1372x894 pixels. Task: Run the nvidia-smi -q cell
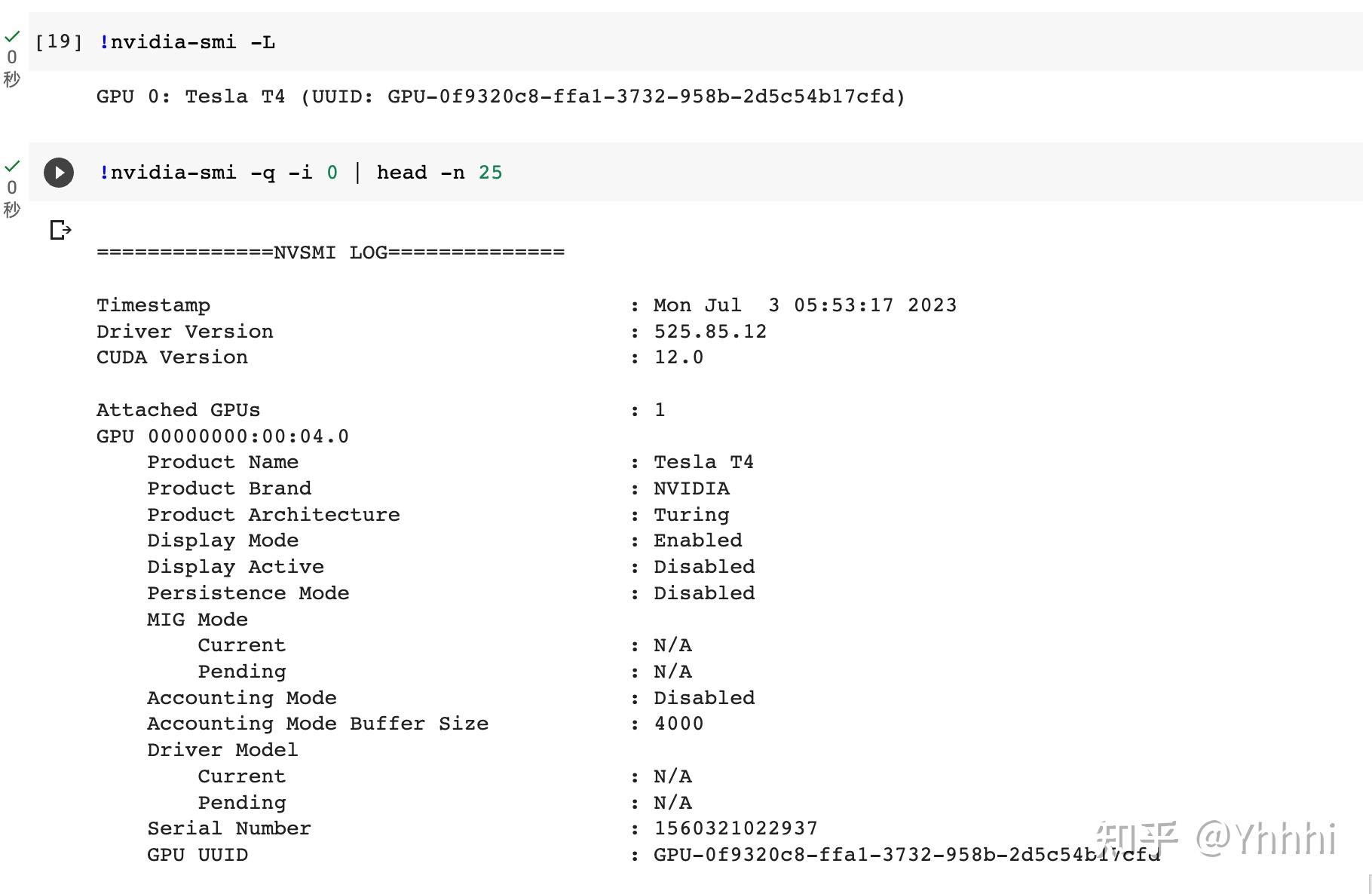[59, 173]
